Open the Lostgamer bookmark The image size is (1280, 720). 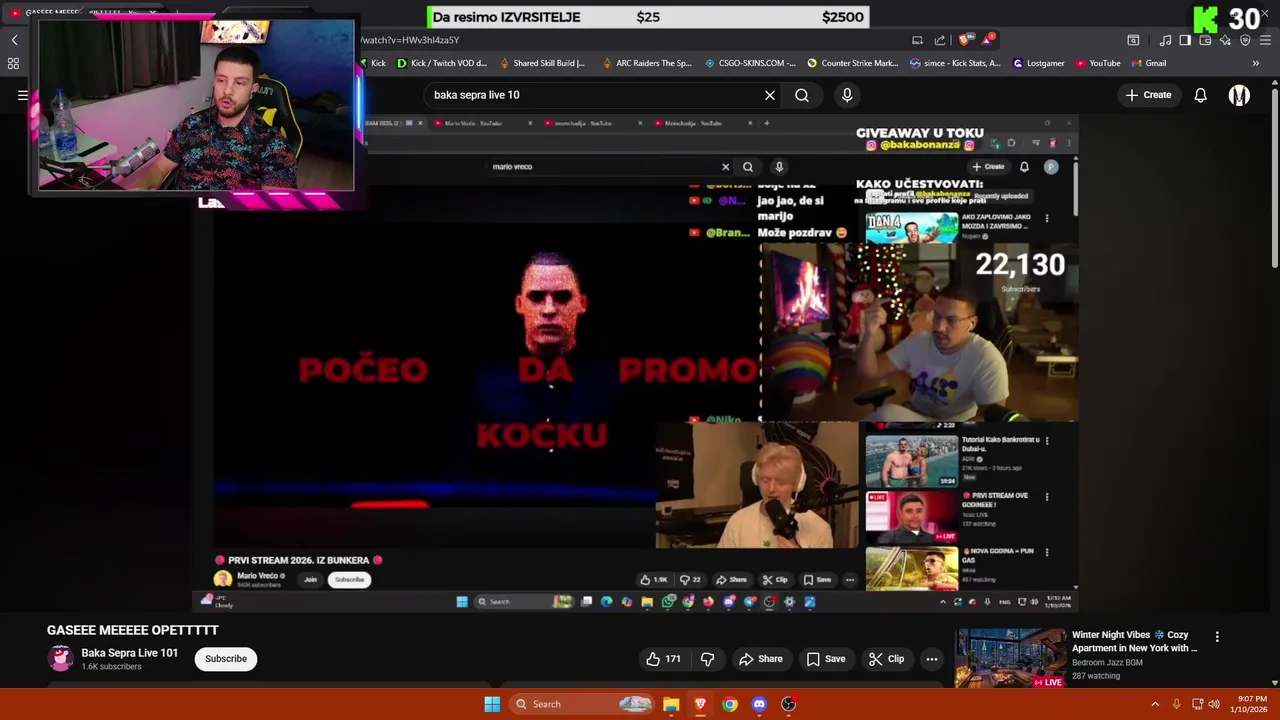[1039, 63]
